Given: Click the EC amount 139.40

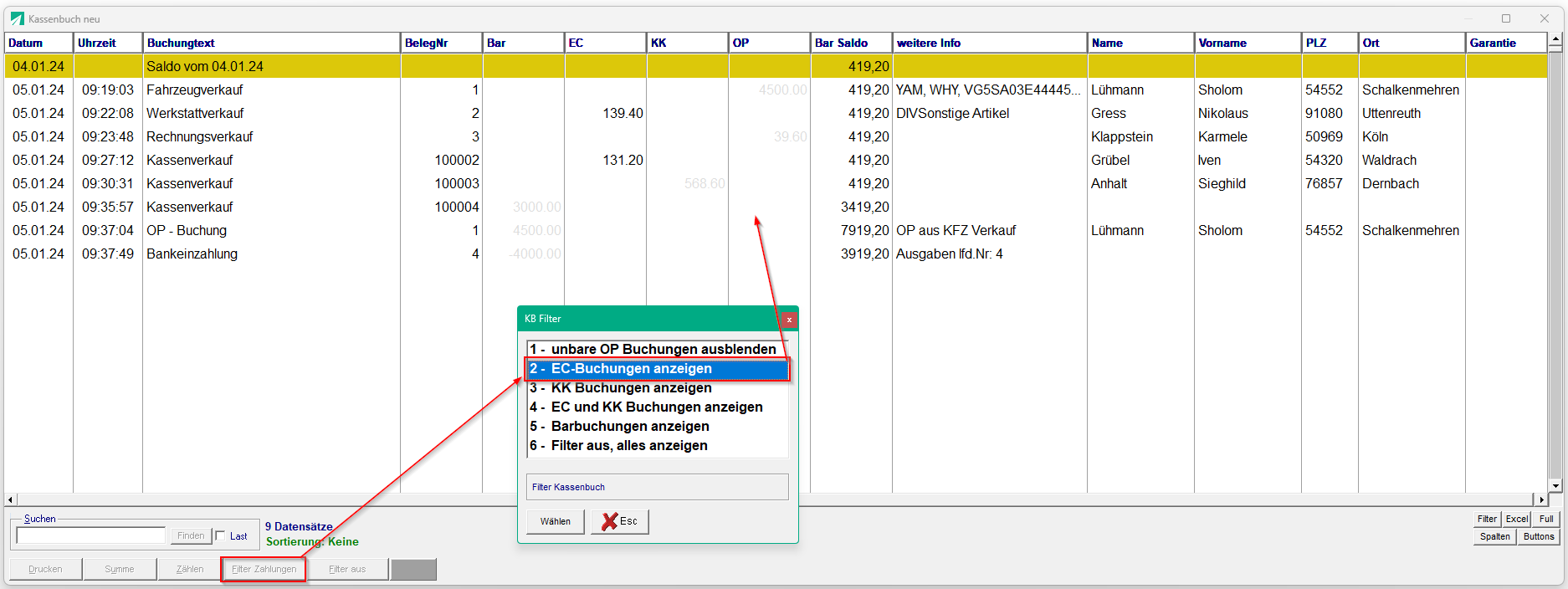Looking at the screenshot, I should [623, 113].
